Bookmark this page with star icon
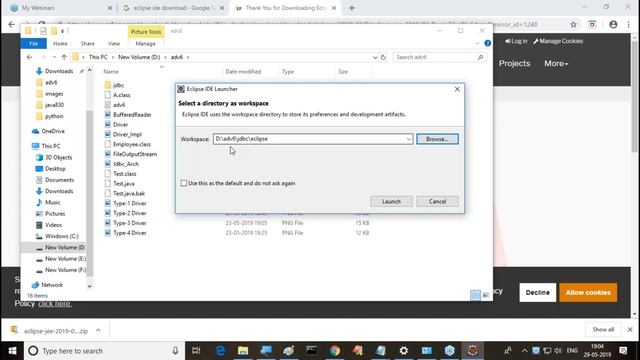 point(573,24)
